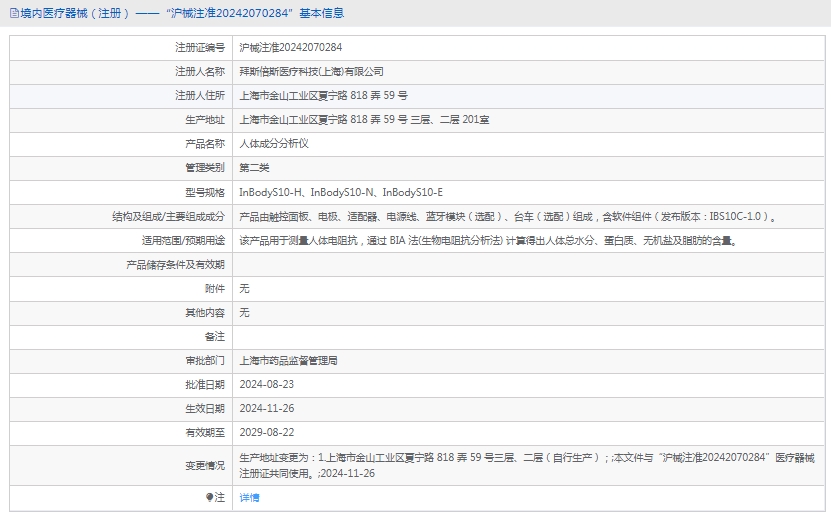Click the 注册人住所 address value
This screenshot has width=831, height=515.
[x=323, y=95]
